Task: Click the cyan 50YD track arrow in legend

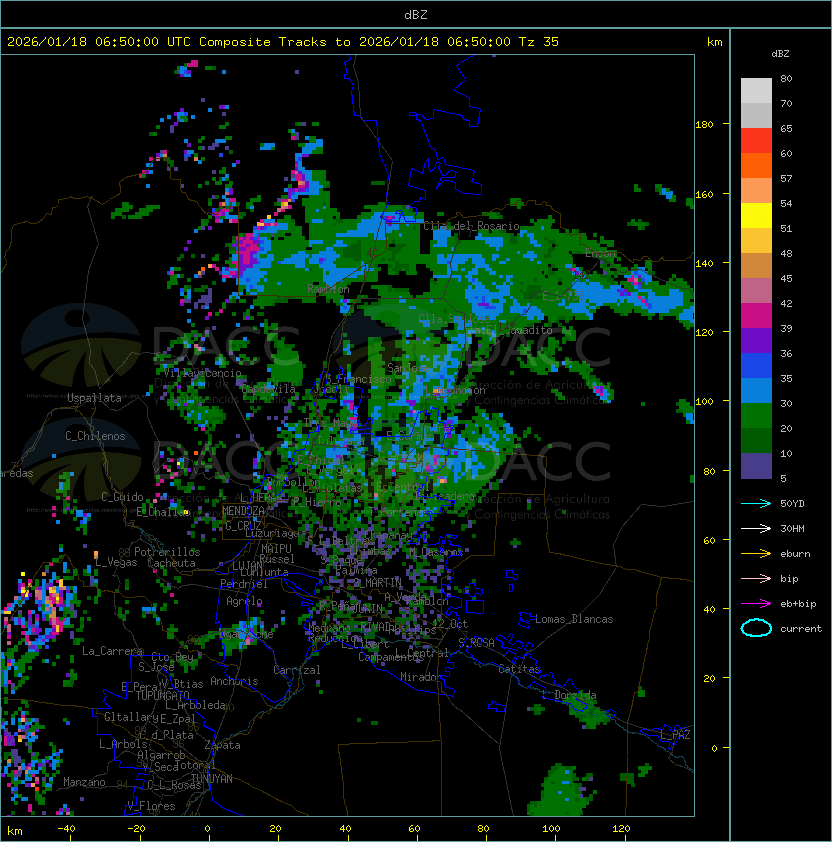Action: pos(756,504)
